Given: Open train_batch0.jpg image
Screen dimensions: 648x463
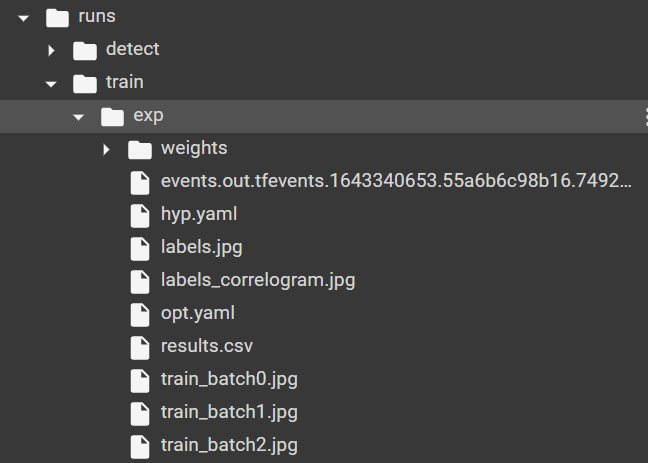Looking at the screenshot, I should point(229,379).
